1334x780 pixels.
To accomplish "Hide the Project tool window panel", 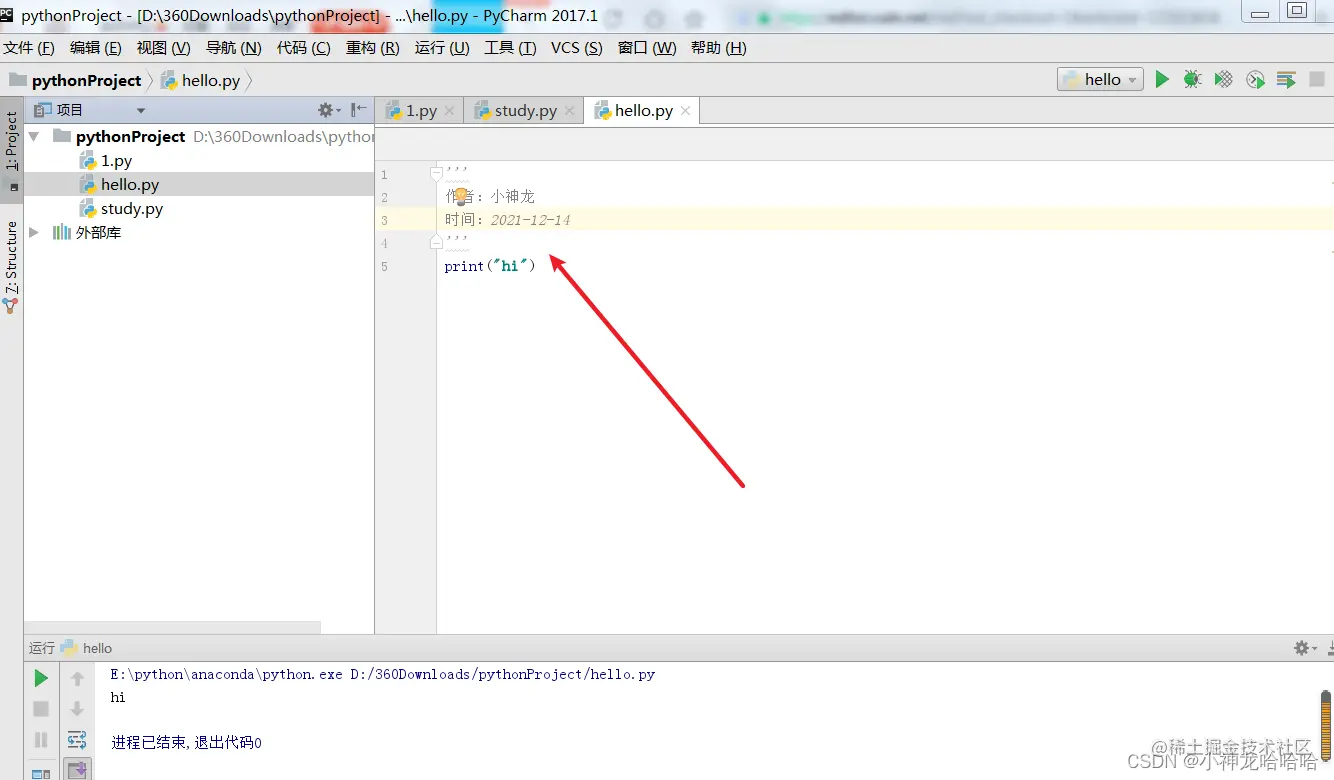I will [359, 110].
